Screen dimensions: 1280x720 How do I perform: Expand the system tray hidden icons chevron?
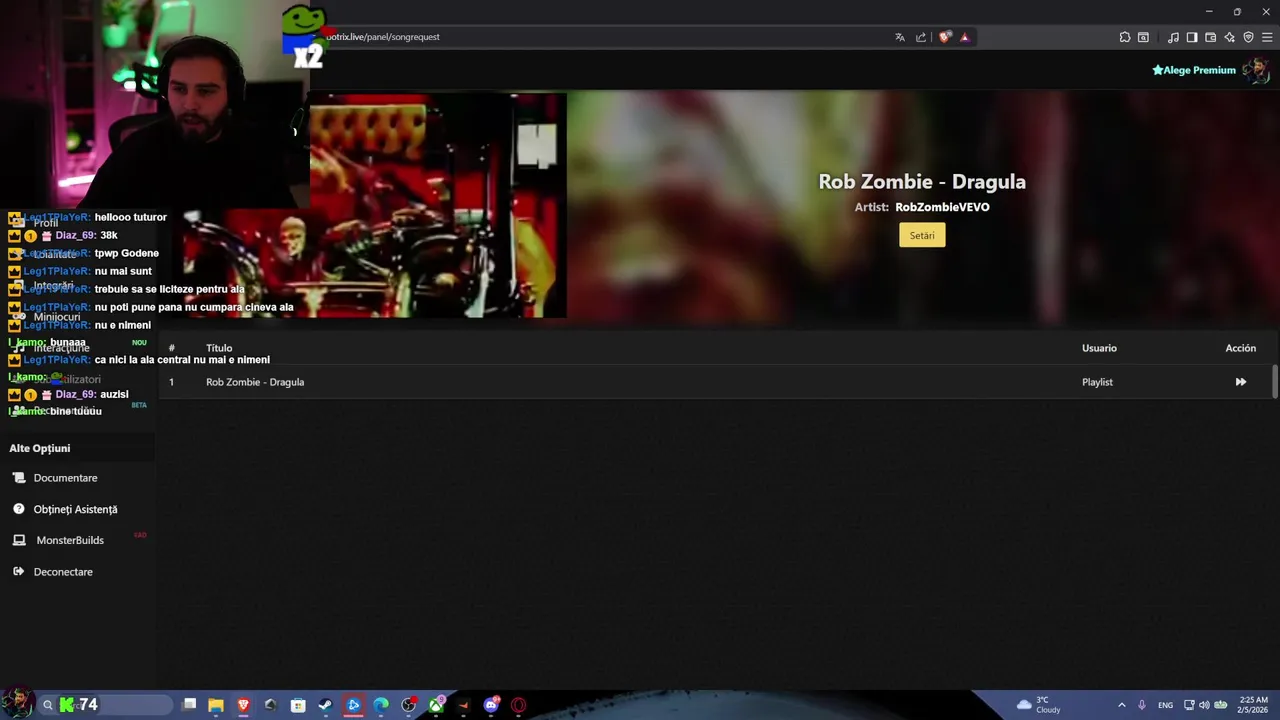tap(1121, 705)
